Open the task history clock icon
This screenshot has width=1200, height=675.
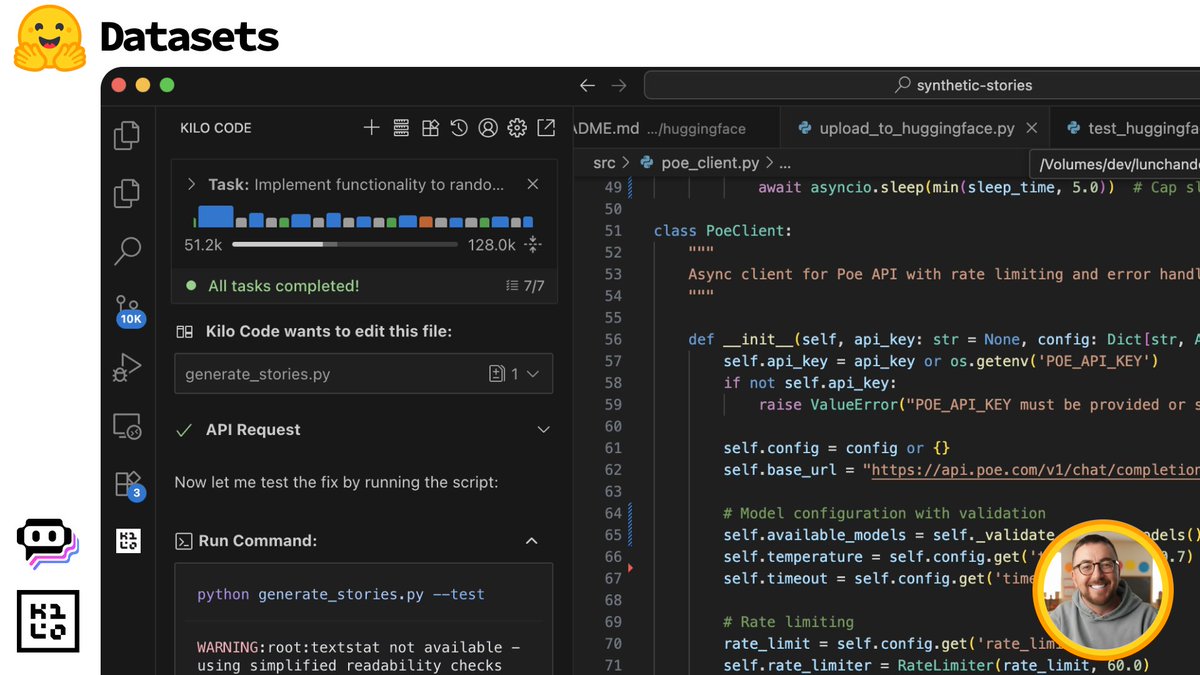(459, 128)
